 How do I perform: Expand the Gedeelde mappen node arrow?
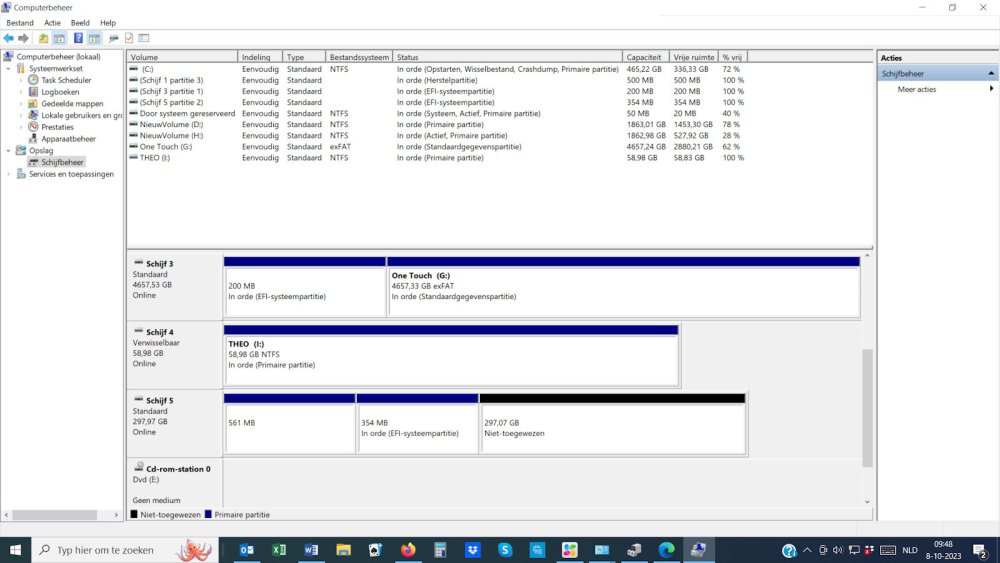[x=21, y=103]
